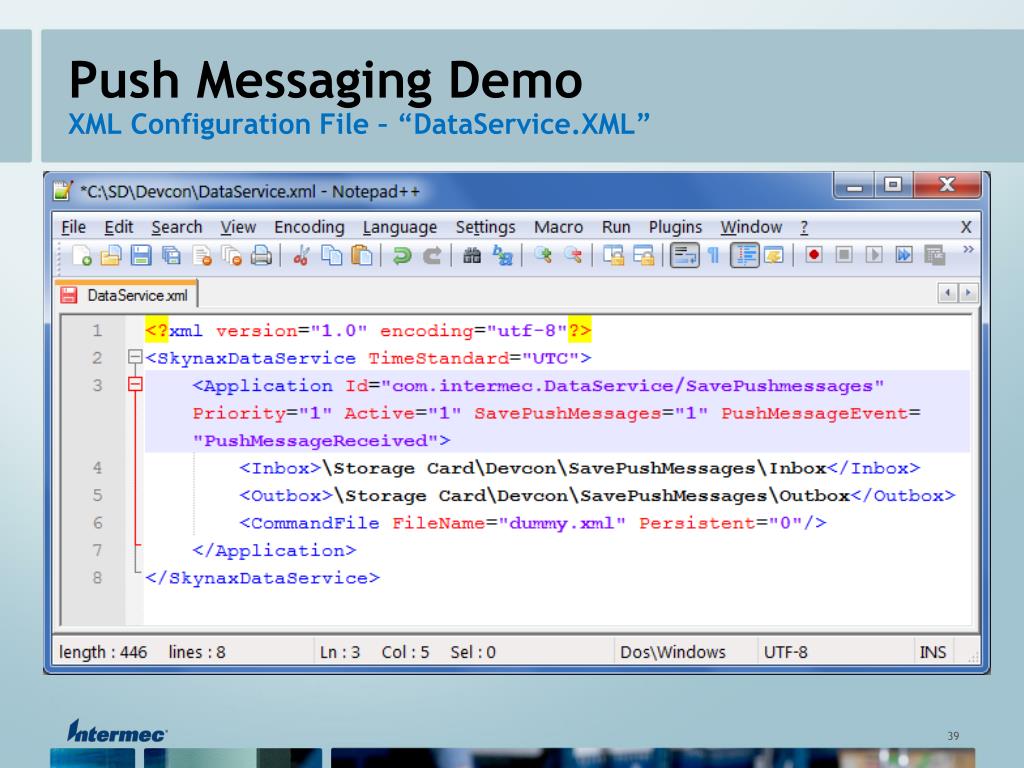Create a new file with New icon
Screen dimensions: 1024x768
pyautogui.click(x=82, y=255)
